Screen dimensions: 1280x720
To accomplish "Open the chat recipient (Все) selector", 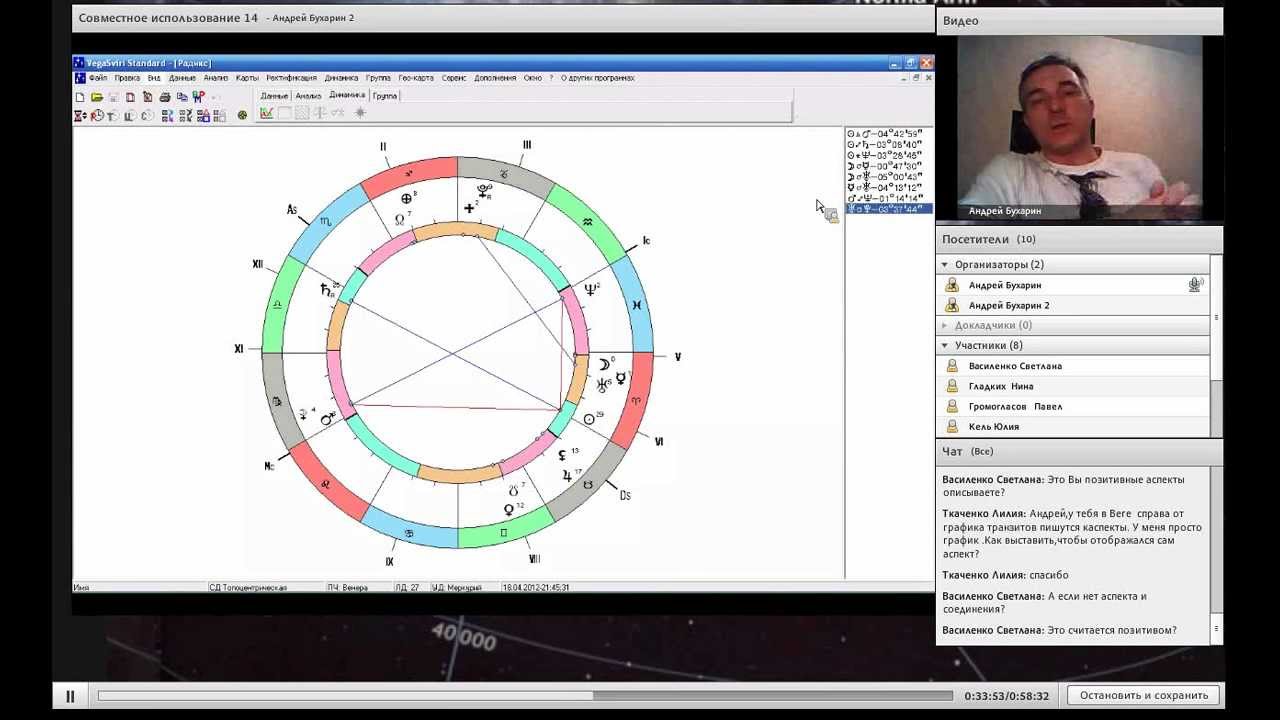I will click(981, 452).
